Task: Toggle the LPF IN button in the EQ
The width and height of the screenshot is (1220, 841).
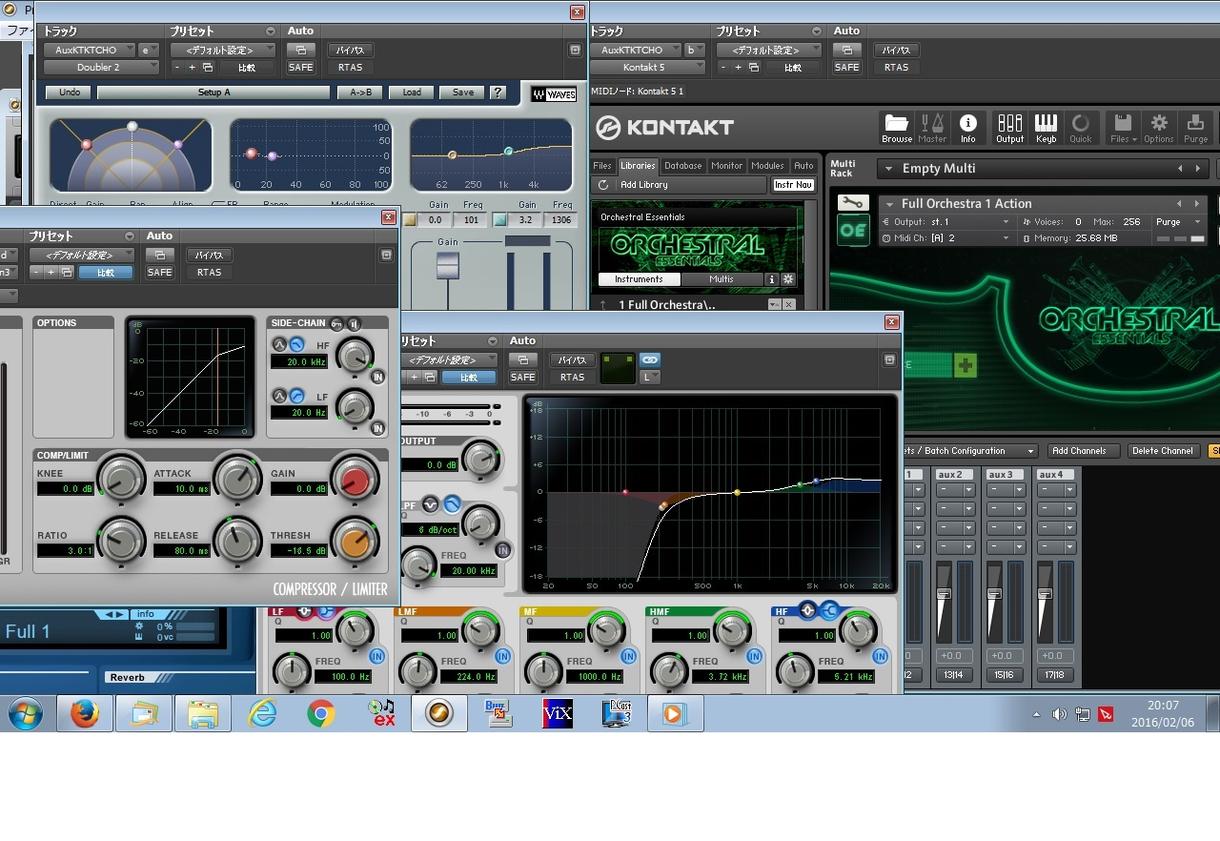Action: pos(503,549)
